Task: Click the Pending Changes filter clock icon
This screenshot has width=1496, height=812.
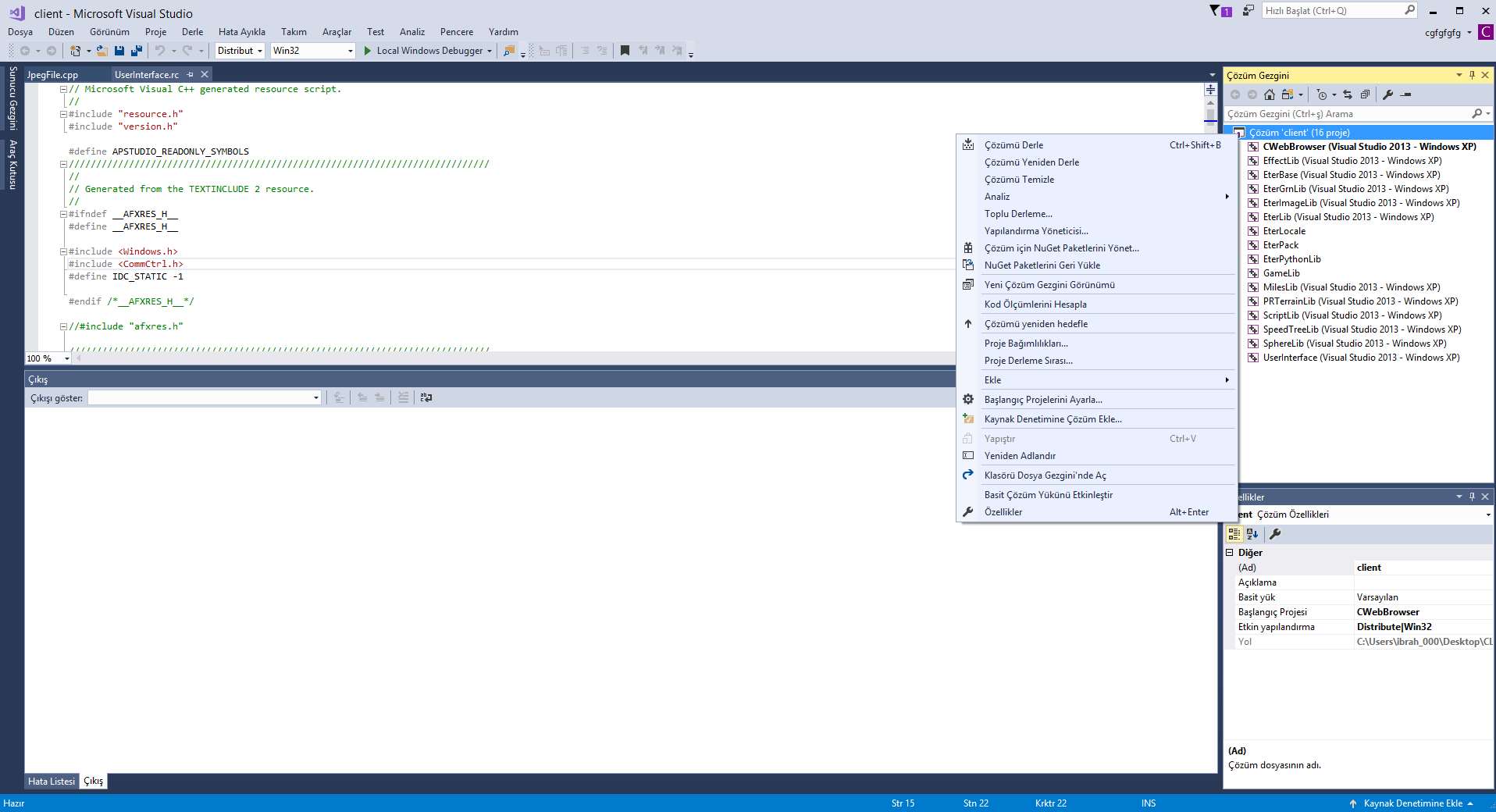Action: pyautogui.click(x=1322, y=94)
